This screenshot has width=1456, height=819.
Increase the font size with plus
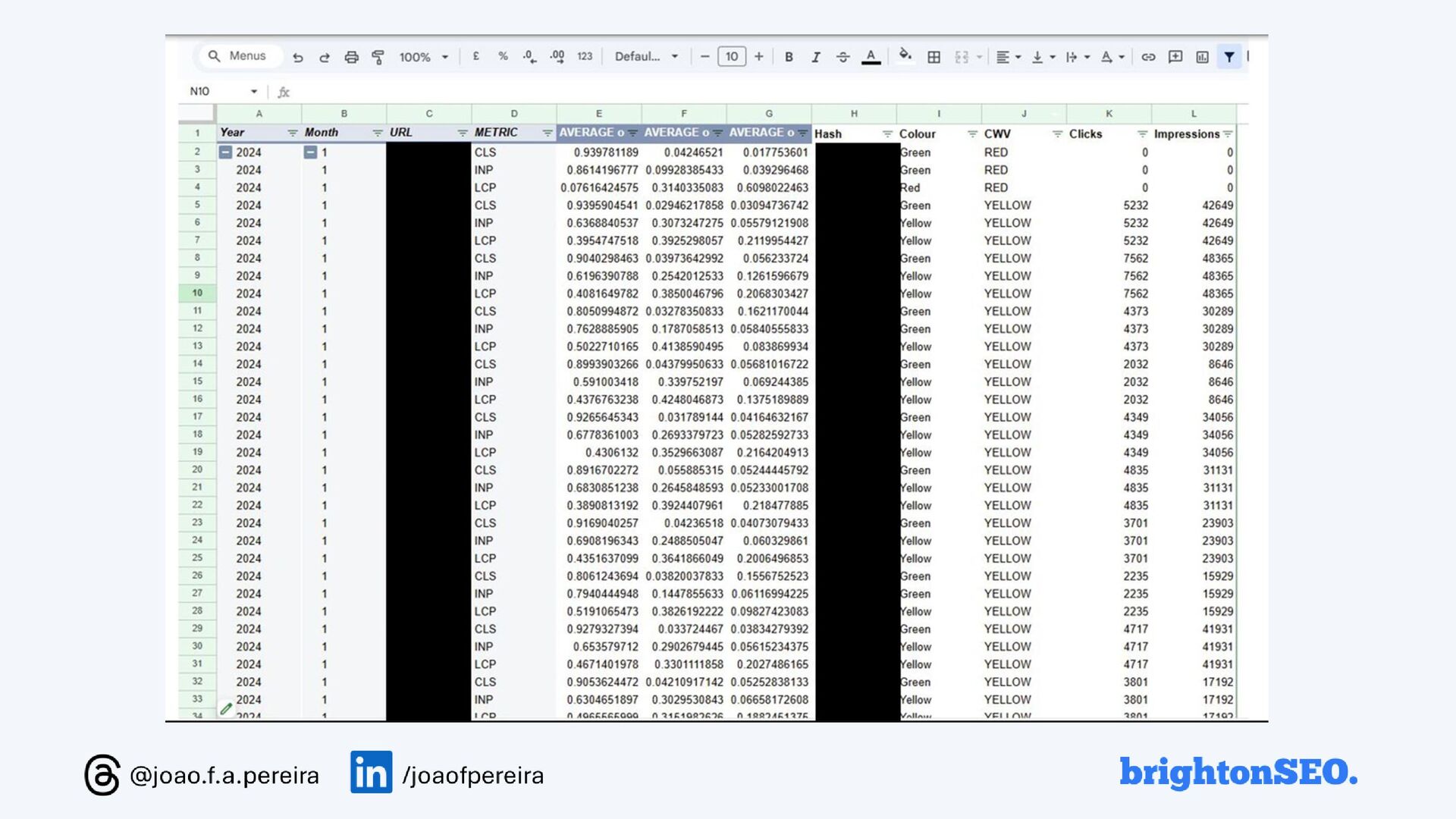tap(758, 57)
